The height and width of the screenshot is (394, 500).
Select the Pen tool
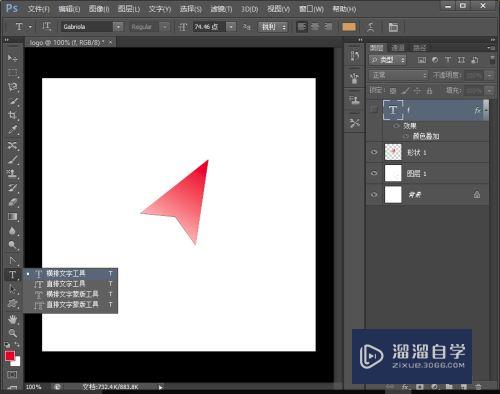pos(12,260)
